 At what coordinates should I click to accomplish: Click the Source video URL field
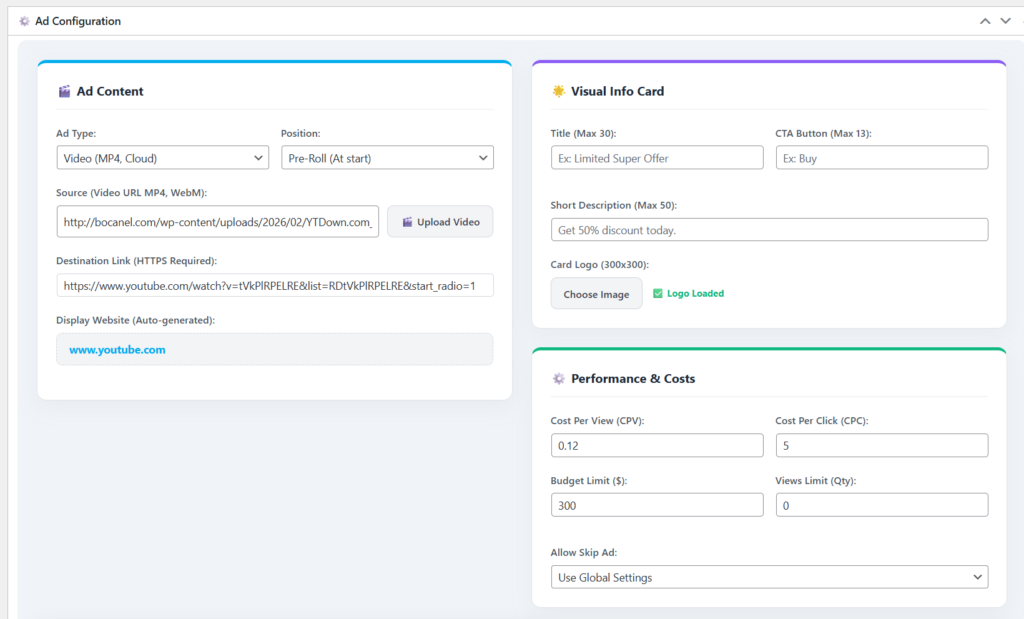[x=218, y=222]
